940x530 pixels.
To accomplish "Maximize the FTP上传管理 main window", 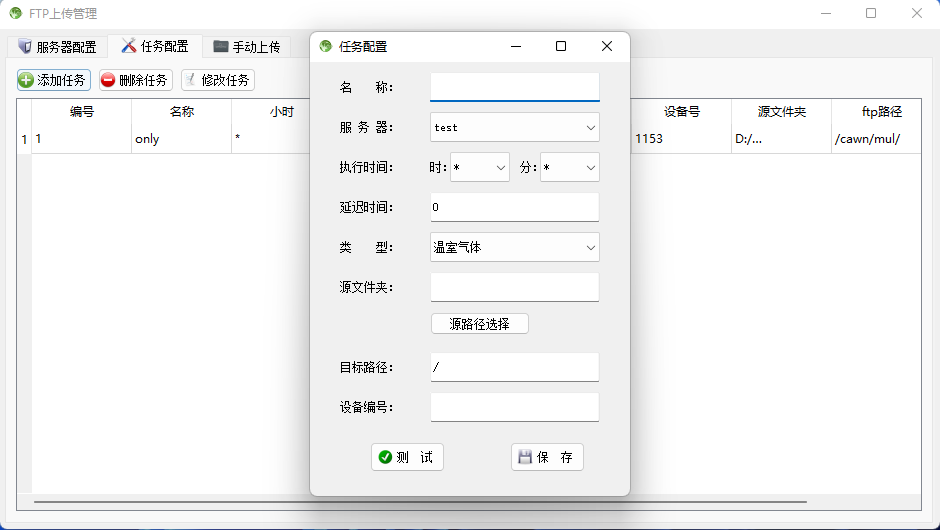I will [871, 13].
